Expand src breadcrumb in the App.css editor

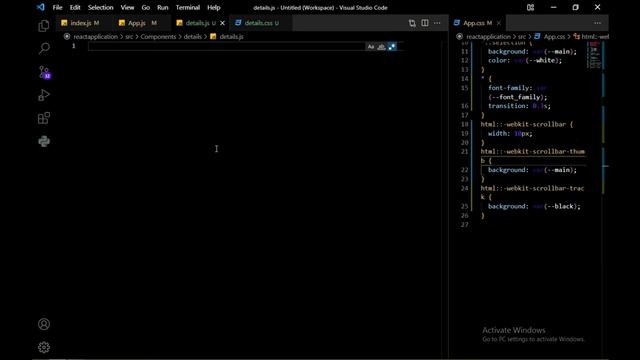522,37
